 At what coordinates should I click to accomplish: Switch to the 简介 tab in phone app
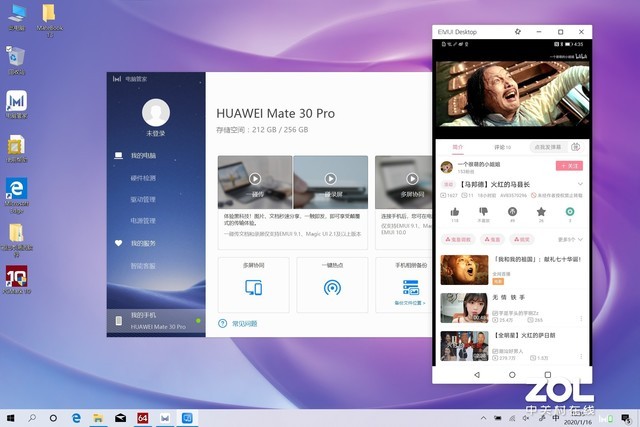(x=458, y=147)
